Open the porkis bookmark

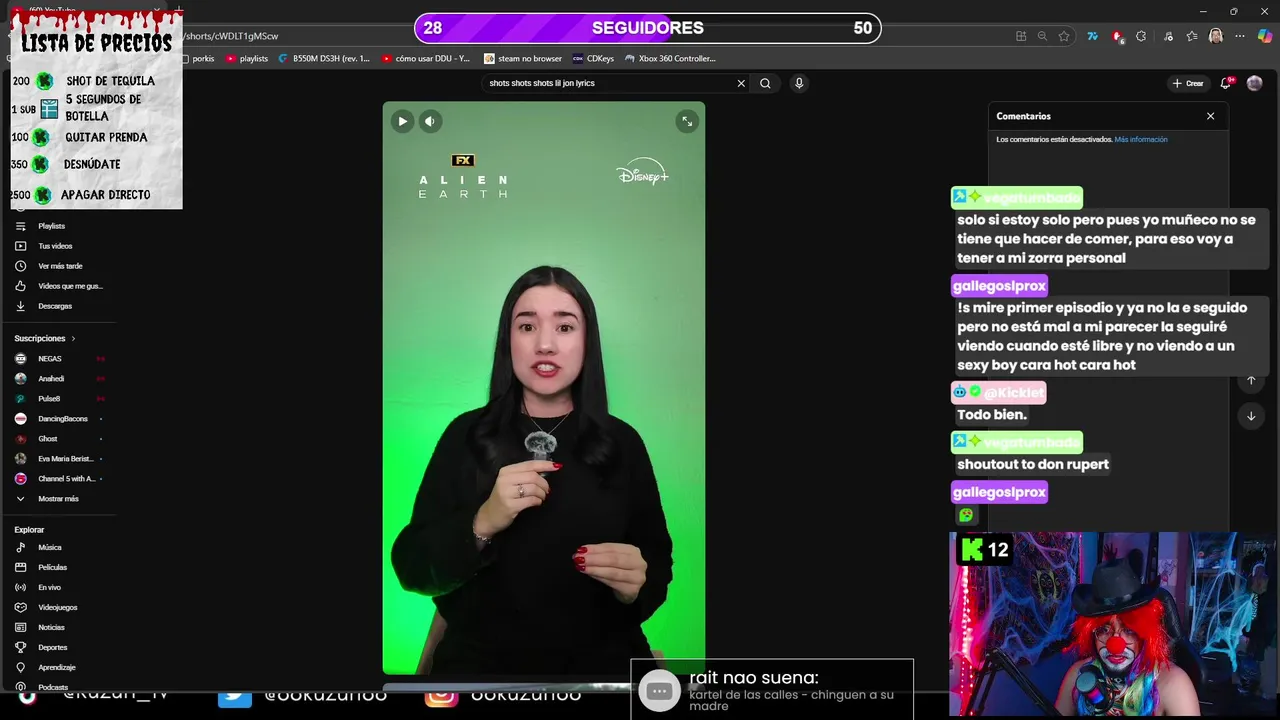pos(200,59)
